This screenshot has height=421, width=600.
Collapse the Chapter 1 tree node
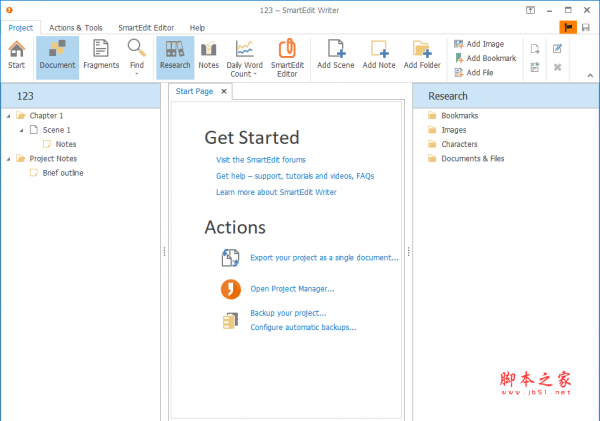pos(8,116)
